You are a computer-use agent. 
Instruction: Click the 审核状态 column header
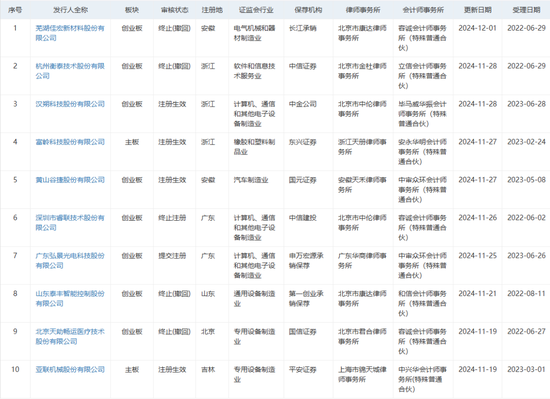[x=174, y=10]
